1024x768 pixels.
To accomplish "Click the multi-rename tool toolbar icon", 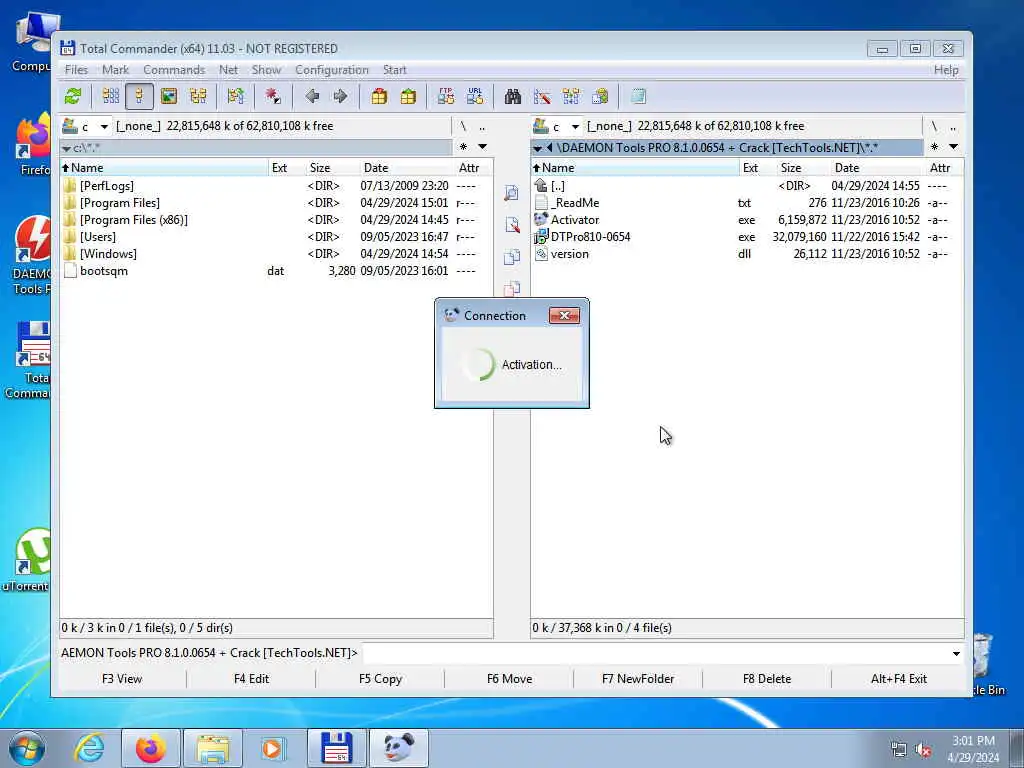I will pyautogui.click(x=542, y=97).
